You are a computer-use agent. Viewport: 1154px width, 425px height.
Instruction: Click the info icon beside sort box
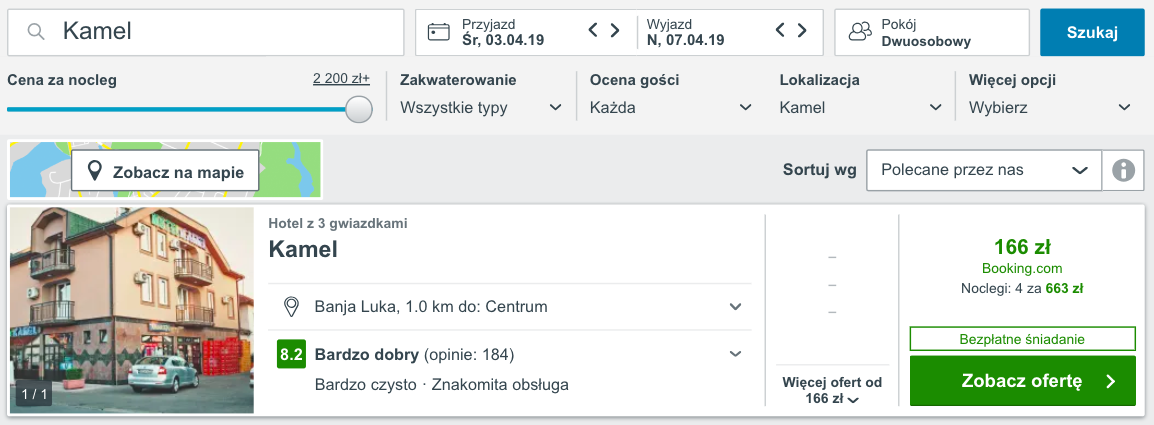[x=1123, y=170]
